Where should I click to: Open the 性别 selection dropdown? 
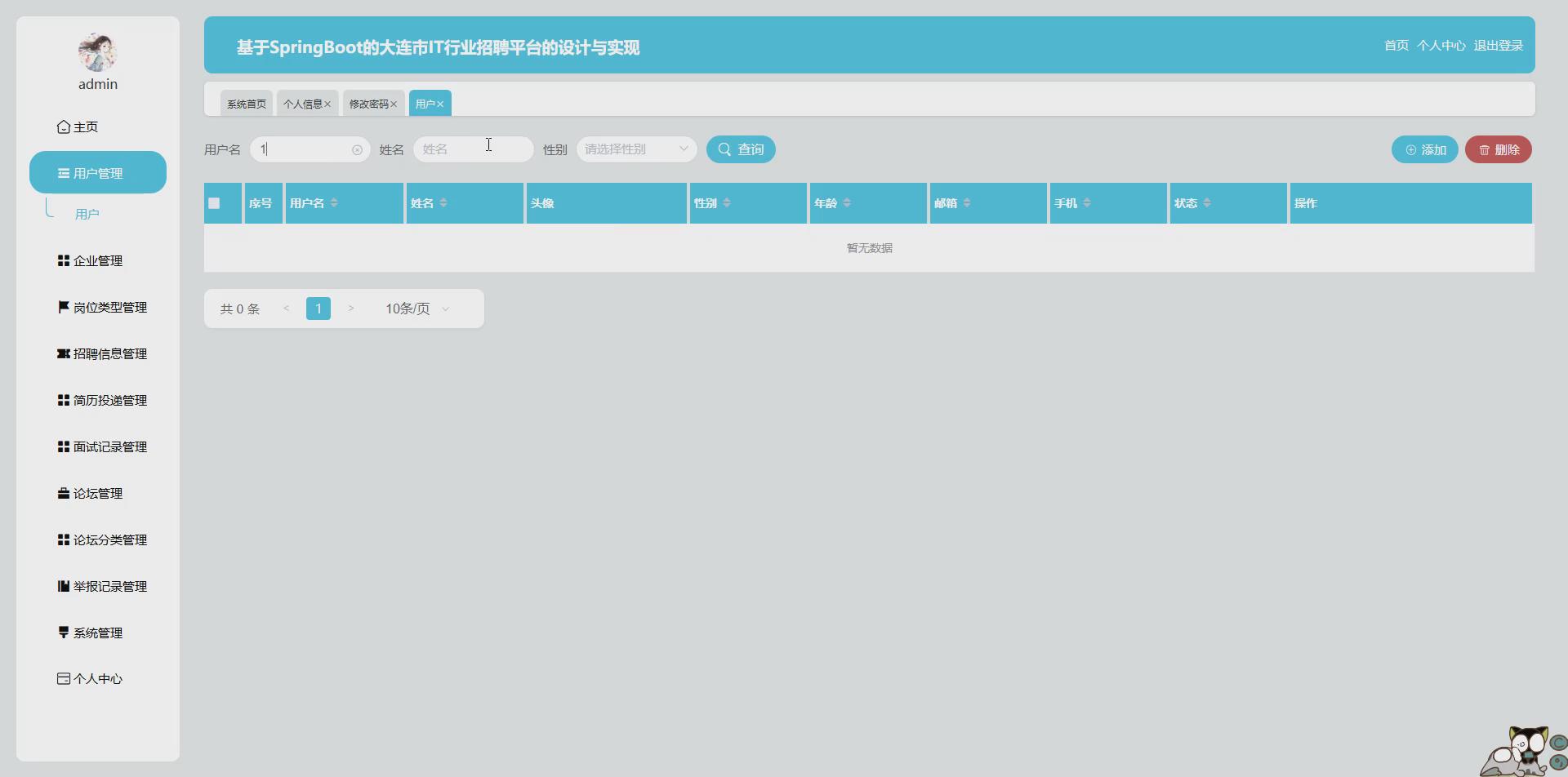(637, 149)
